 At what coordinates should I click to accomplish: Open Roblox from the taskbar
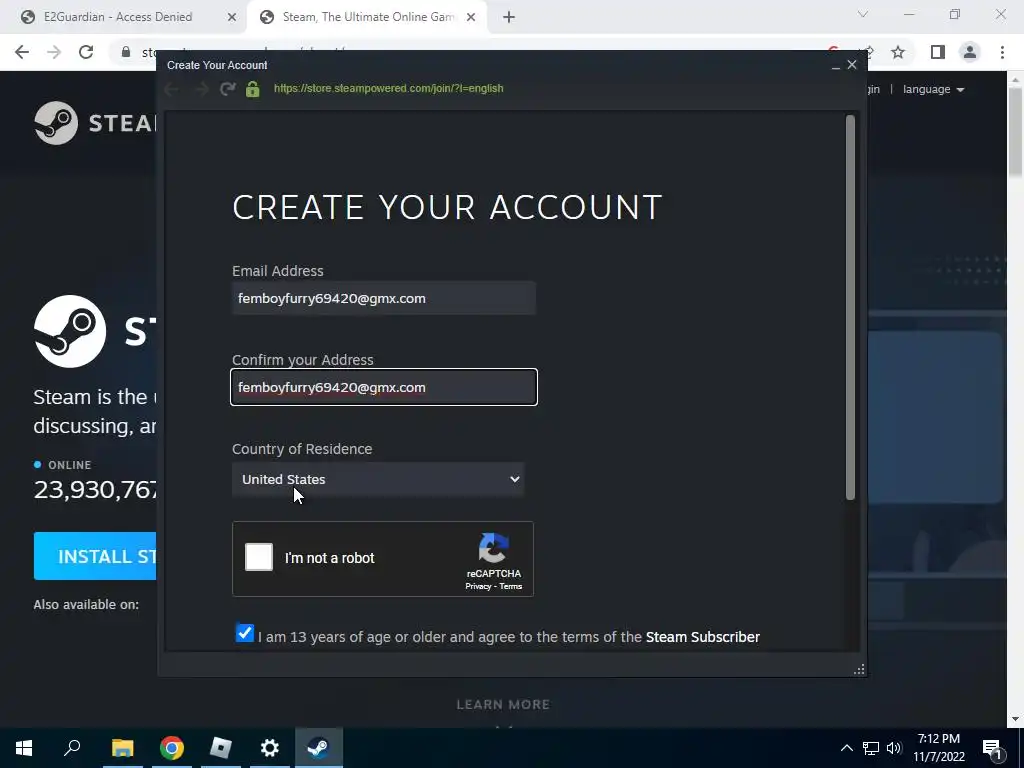221,748
